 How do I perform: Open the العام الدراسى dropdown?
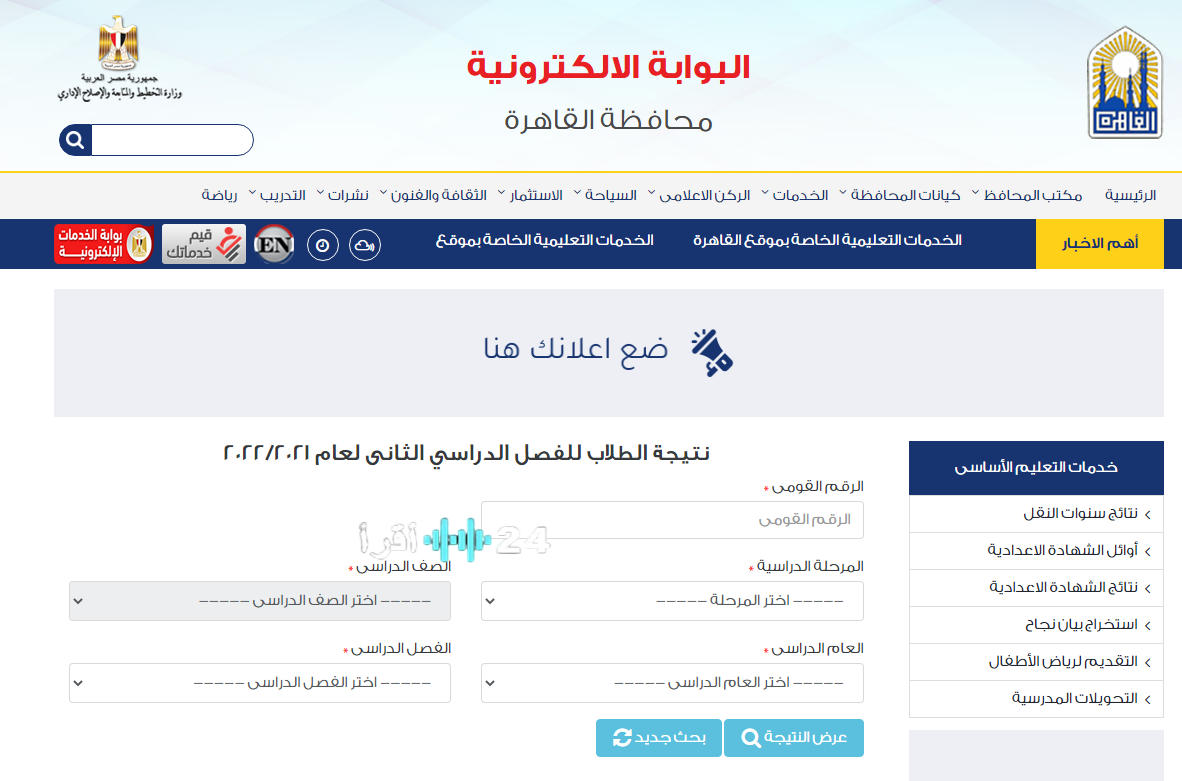pyautogui.click(x=672, y=683)
